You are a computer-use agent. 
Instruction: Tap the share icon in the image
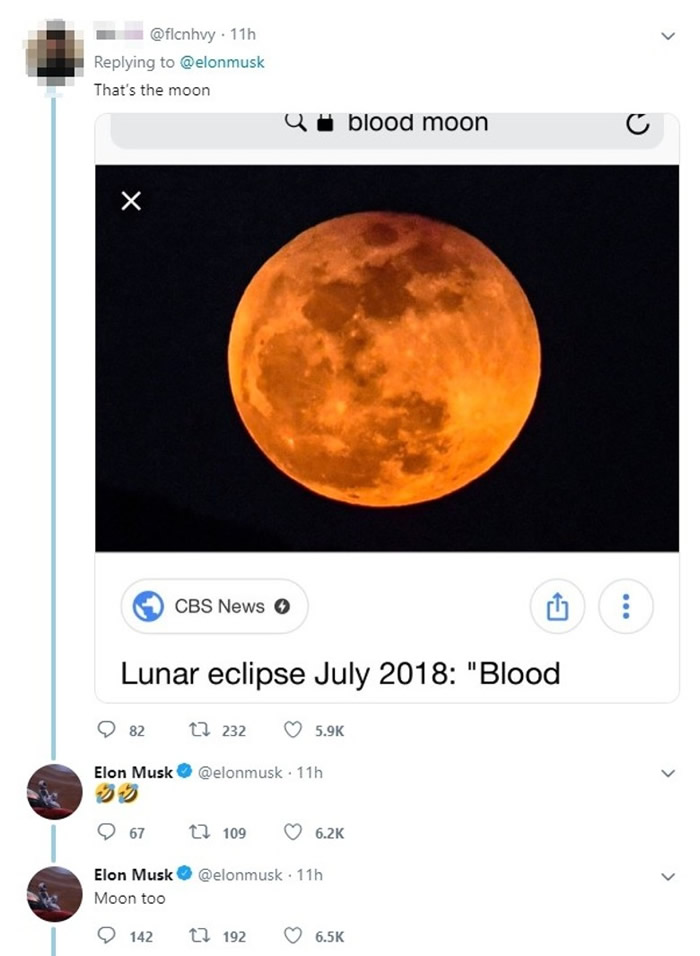[x=558, y=606]
